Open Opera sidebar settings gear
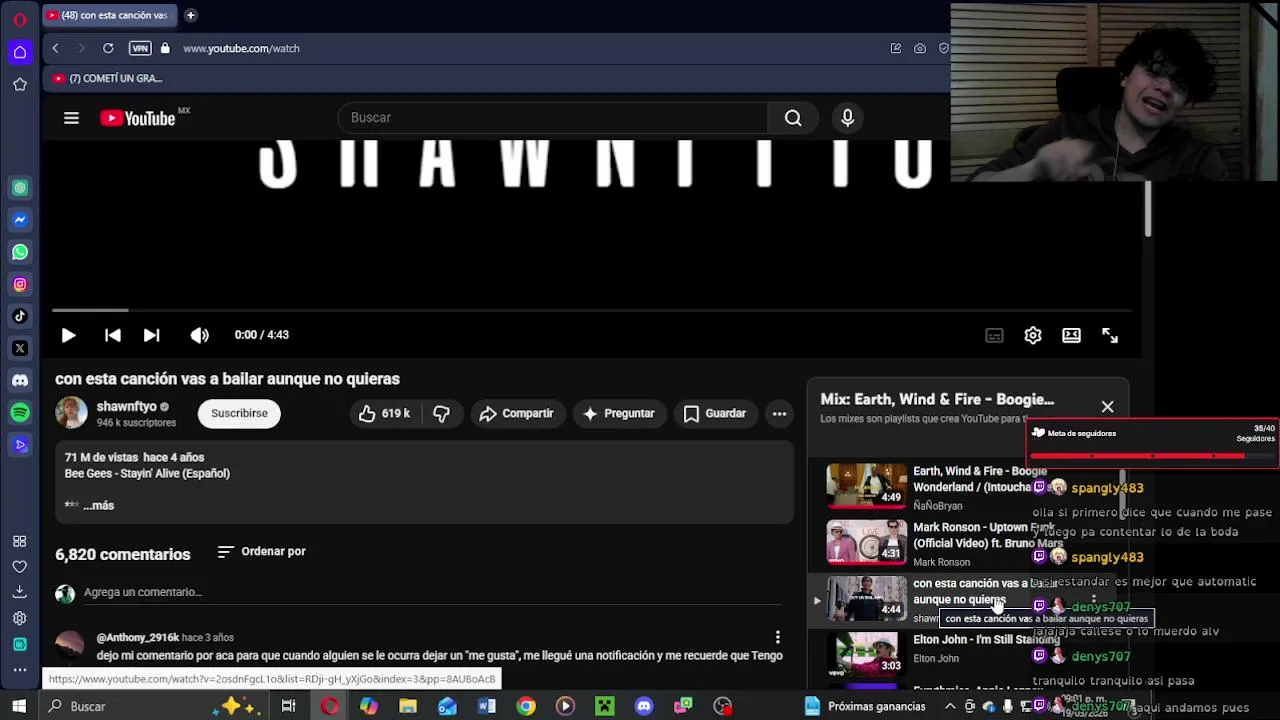This screenshot has height=720, width=1280. pos(20,618)
